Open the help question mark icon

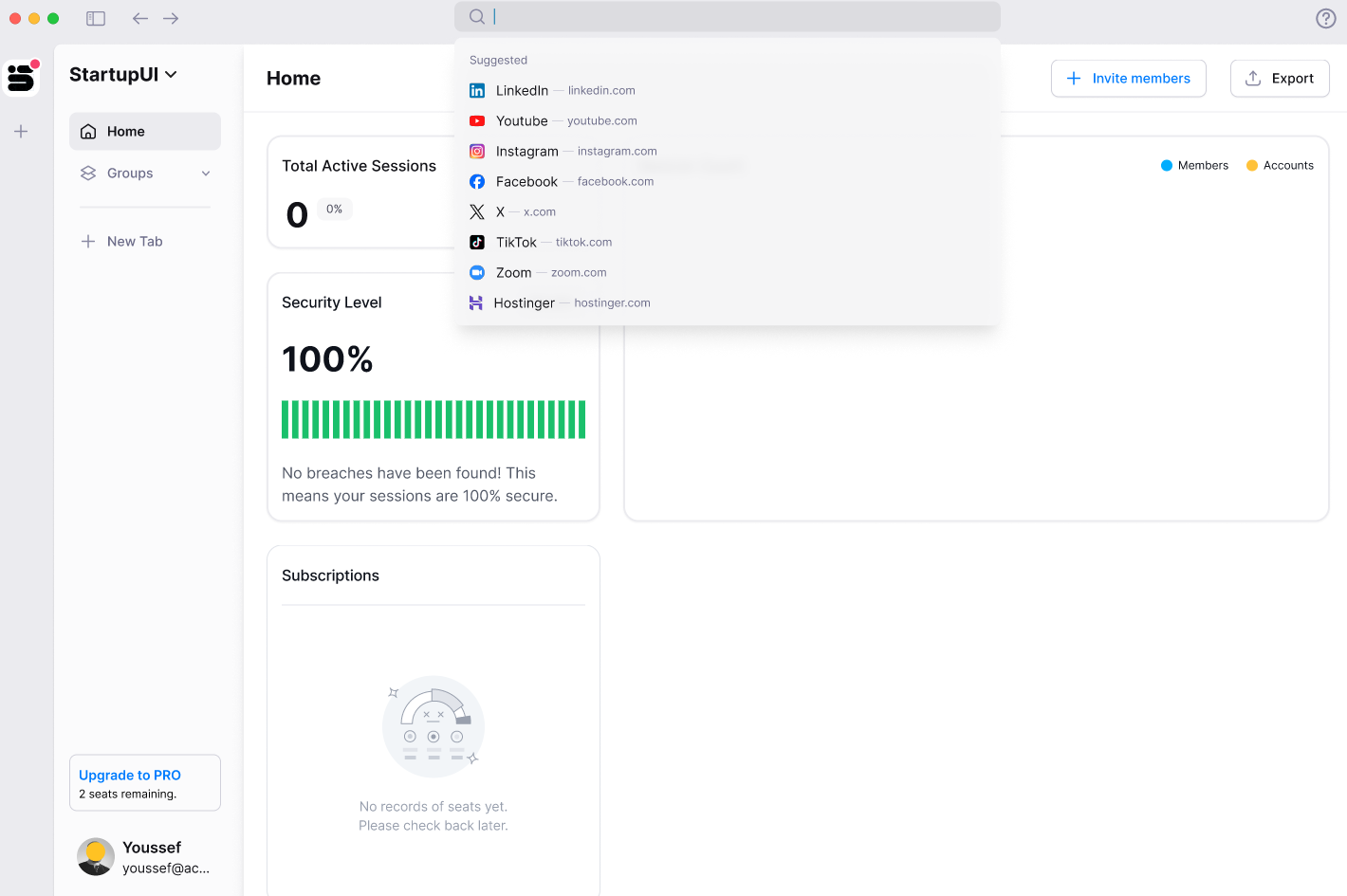[1326, 18]
